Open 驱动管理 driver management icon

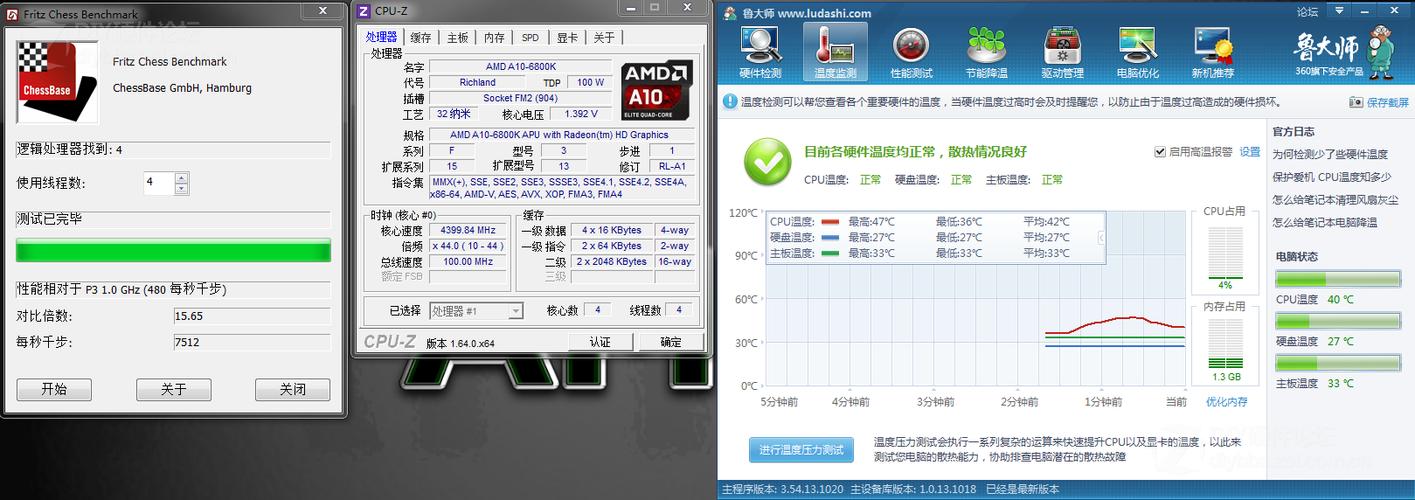pos(1062,52)
